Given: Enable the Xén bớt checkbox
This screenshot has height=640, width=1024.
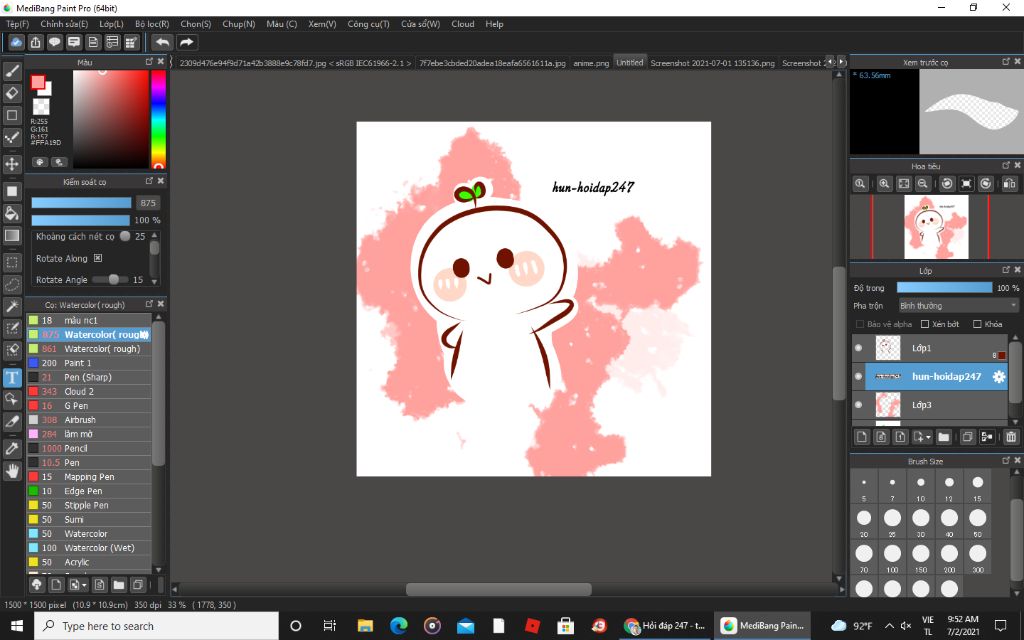Looking at the screenshot, I should coord(925,324).
